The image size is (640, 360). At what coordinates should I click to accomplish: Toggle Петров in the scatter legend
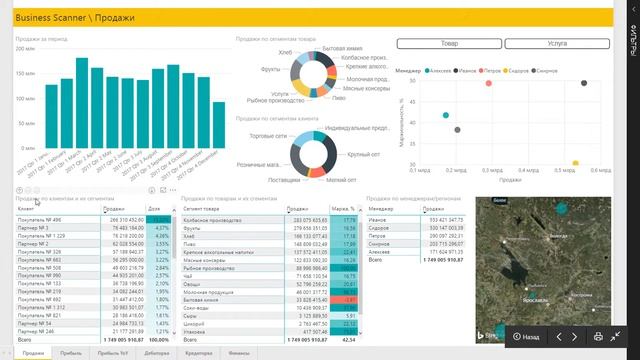[490, 71]
